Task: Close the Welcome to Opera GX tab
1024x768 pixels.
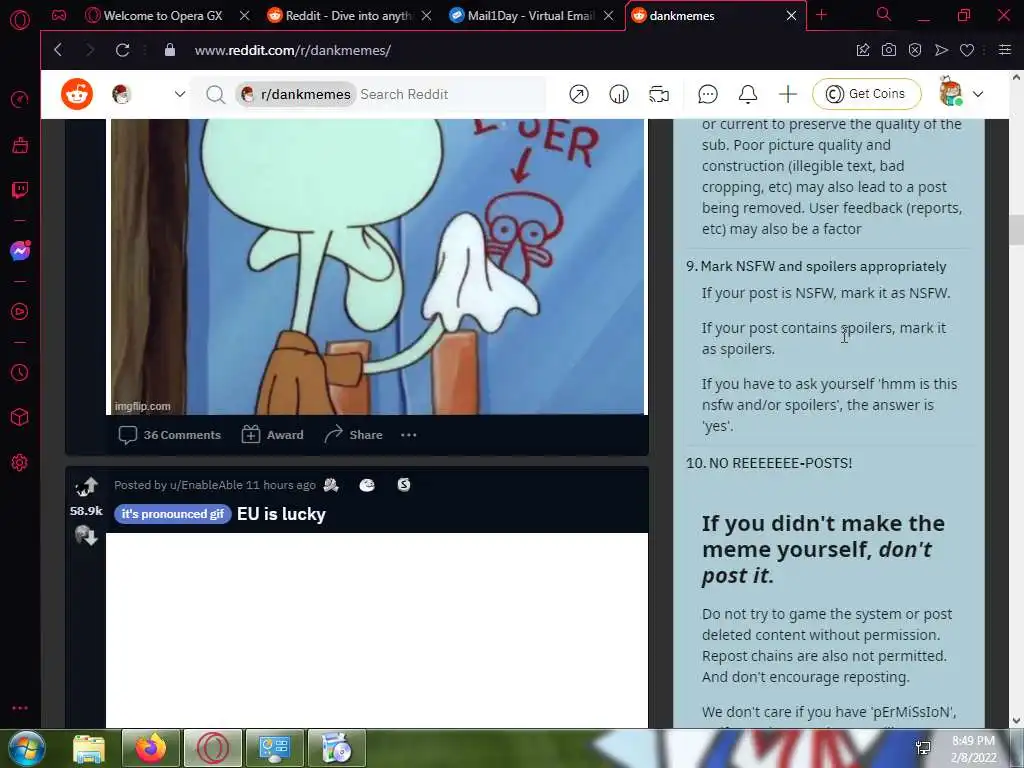Action: point(244,16)
